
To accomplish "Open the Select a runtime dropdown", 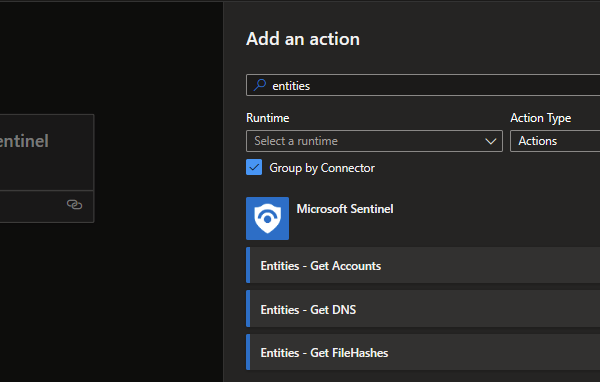I will tap(374, 141).
